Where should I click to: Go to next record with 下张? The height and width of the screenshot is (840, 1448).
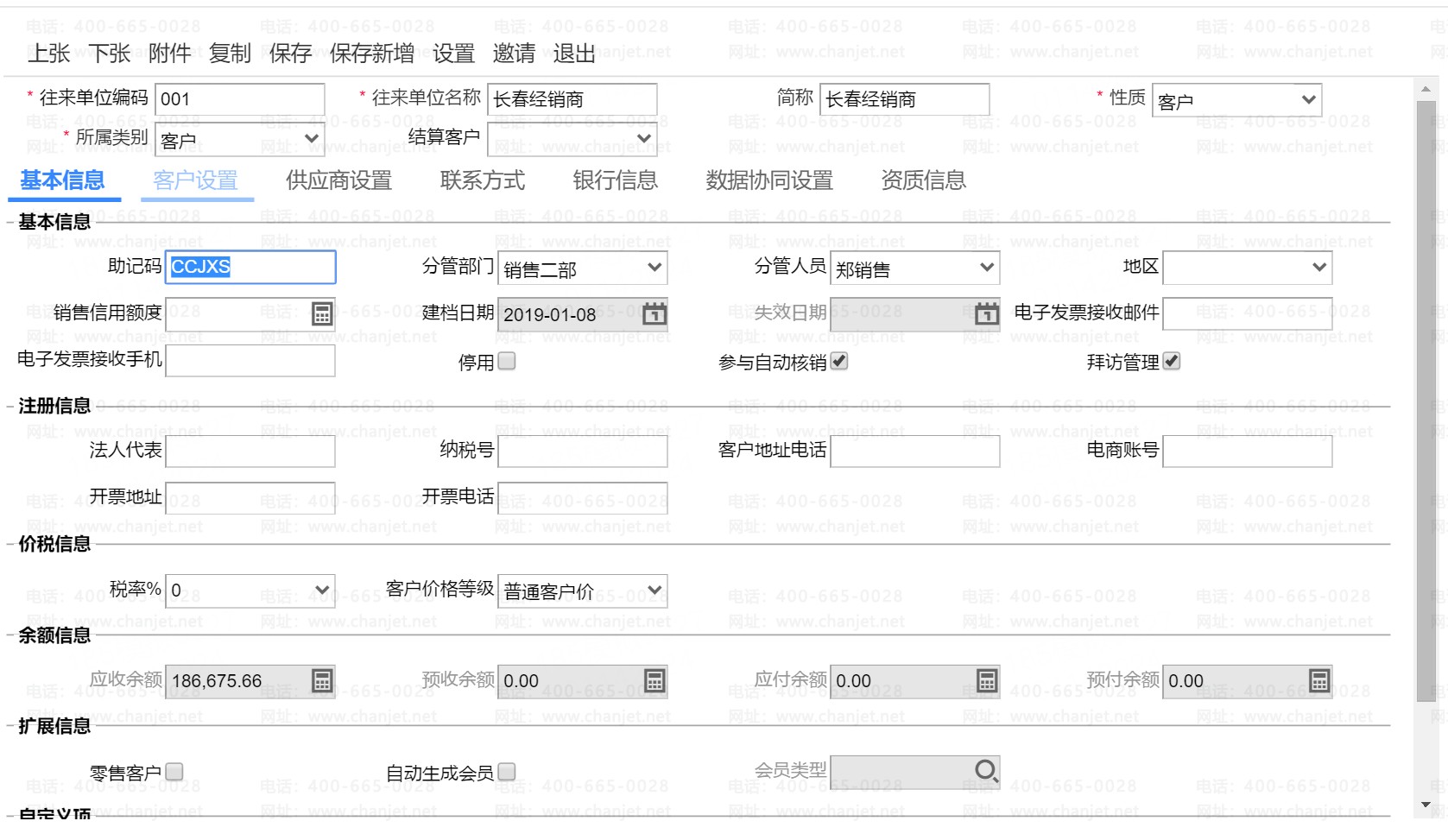110,54
